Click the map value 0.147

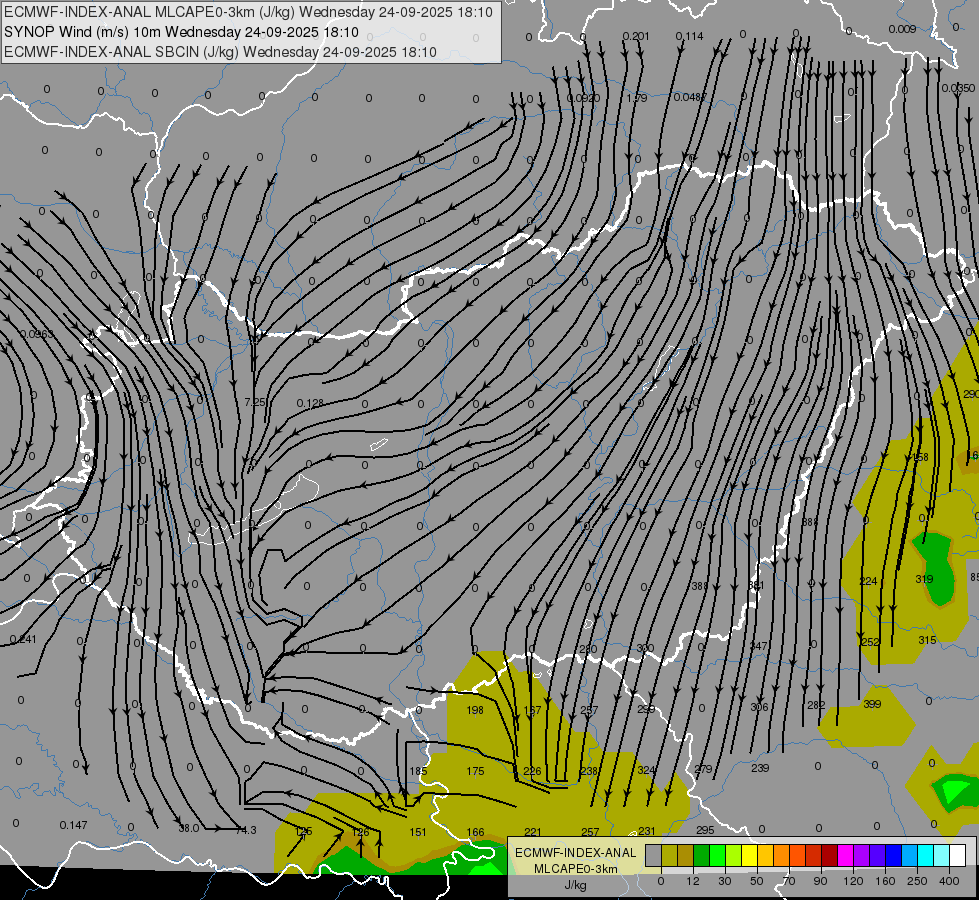click(74, 826)
